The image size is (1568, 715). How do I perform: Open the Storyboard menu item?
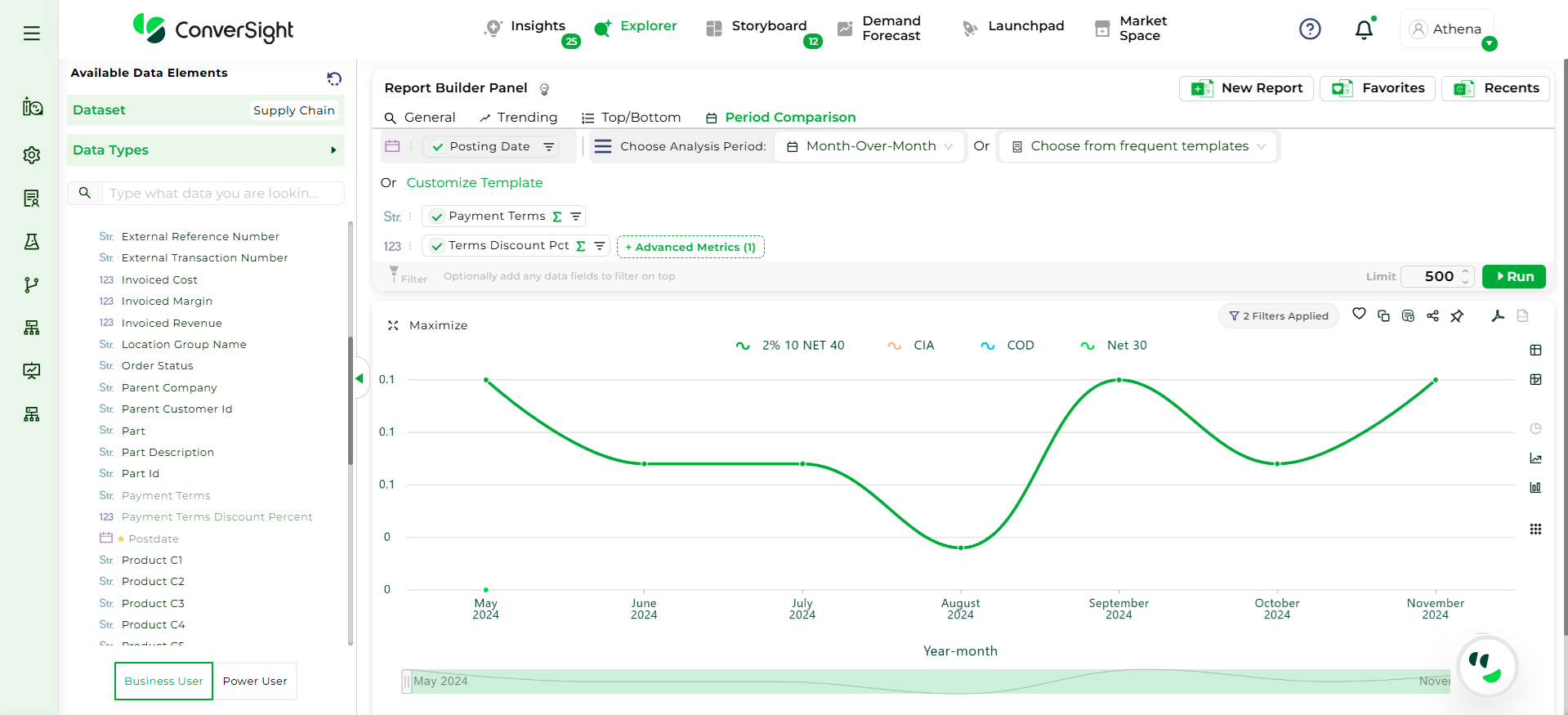click(768, 26)
